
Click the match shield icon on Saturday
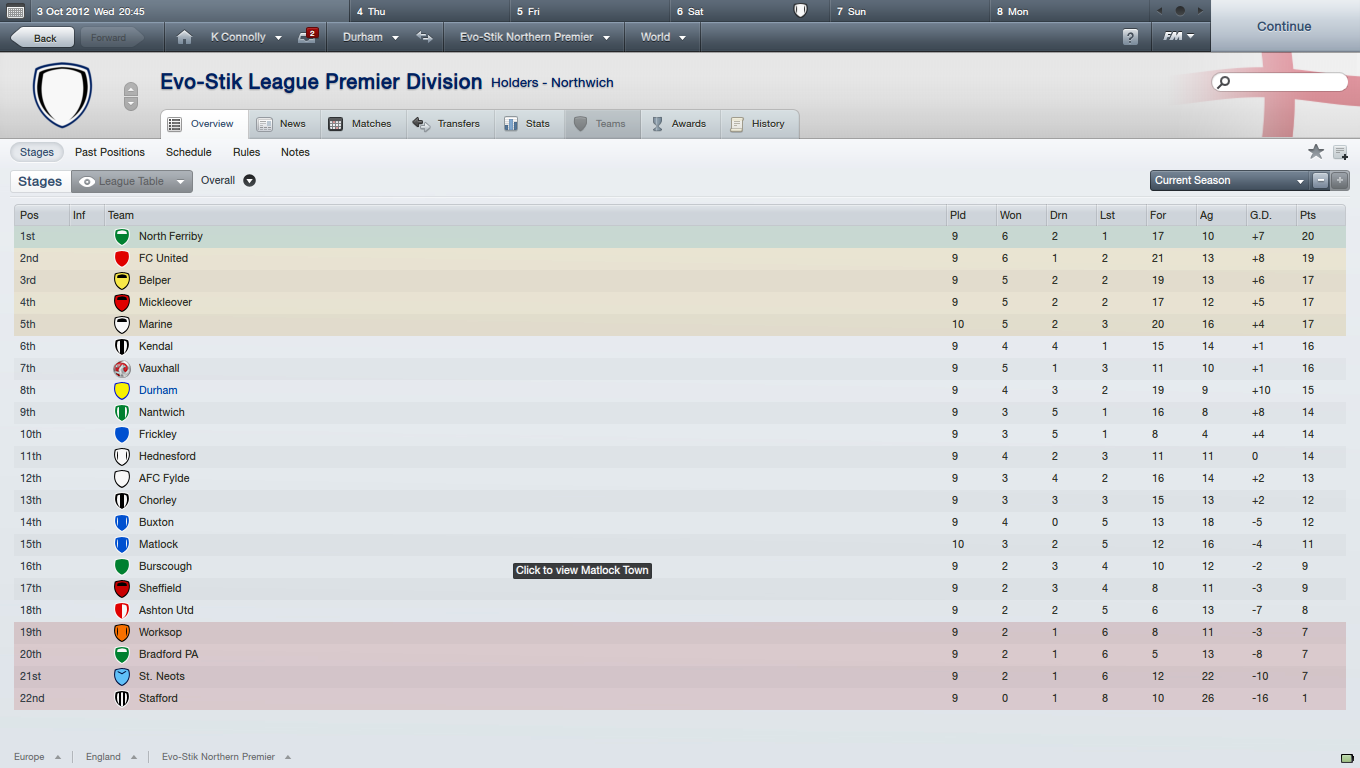tap(800, 11)
